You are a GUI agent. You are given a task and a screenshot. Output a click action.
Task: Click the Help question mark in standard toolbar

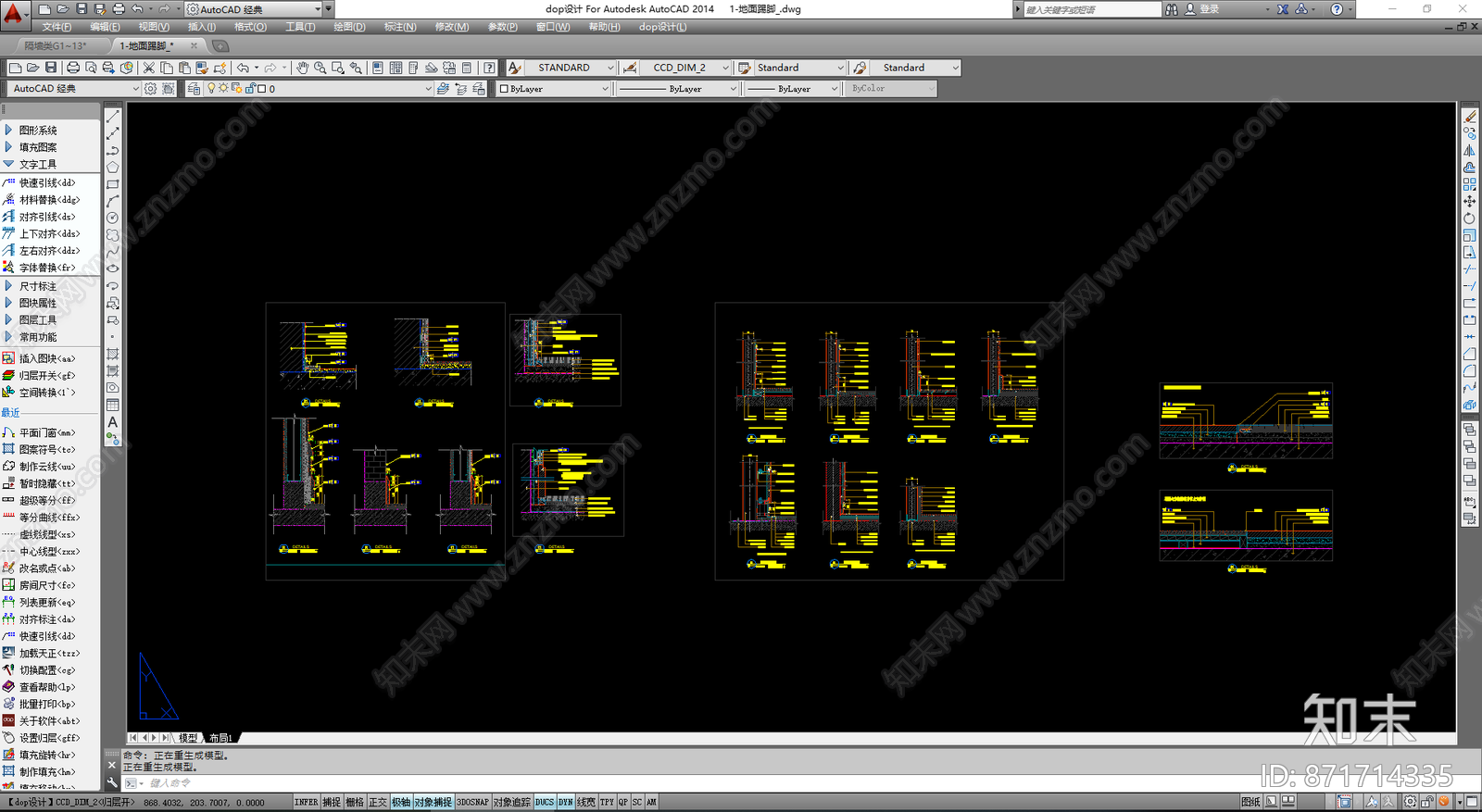click(x=489, y=68)
